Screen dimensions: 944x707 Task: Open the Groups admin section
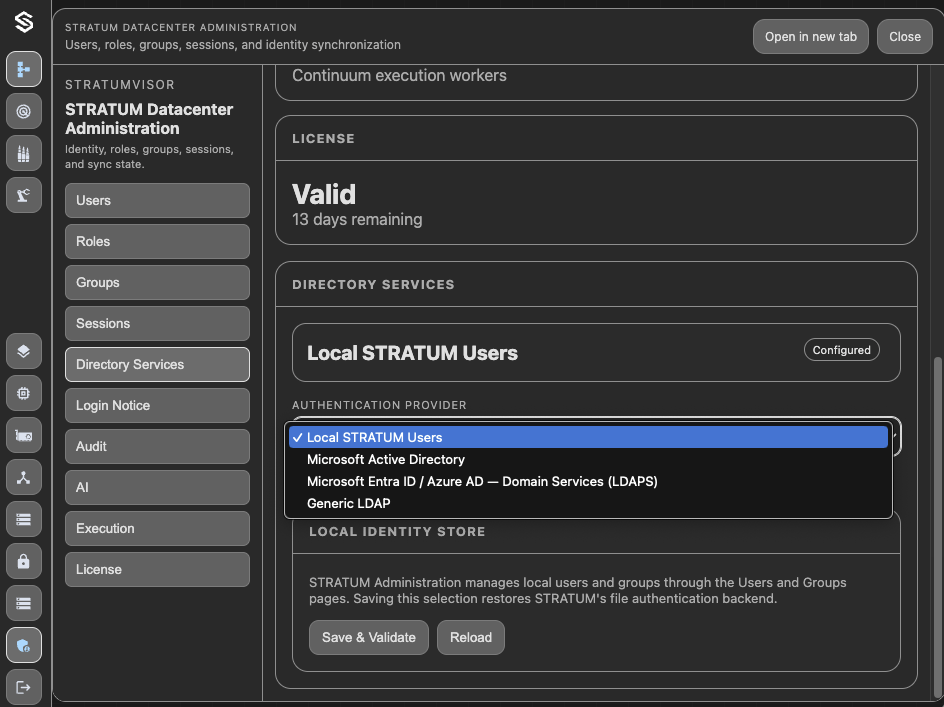coord(157,282)
